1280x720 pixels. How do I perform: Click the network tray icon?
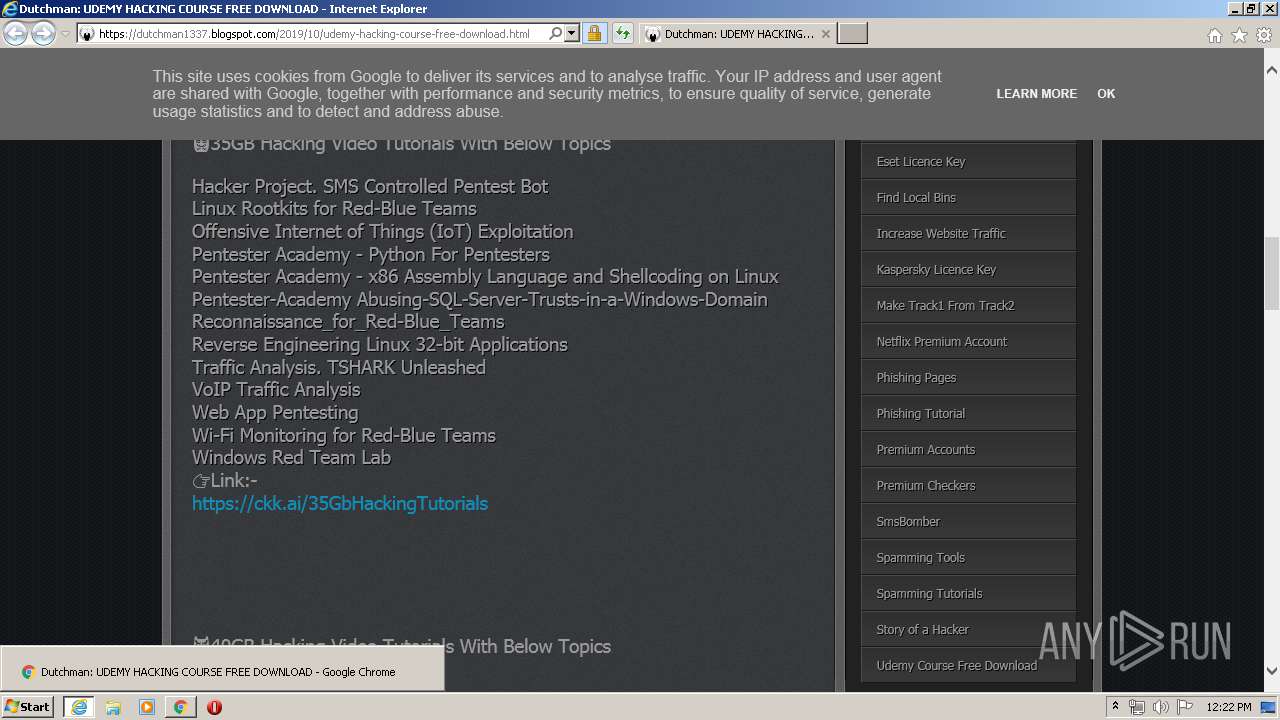click(x=1137, y=707)
